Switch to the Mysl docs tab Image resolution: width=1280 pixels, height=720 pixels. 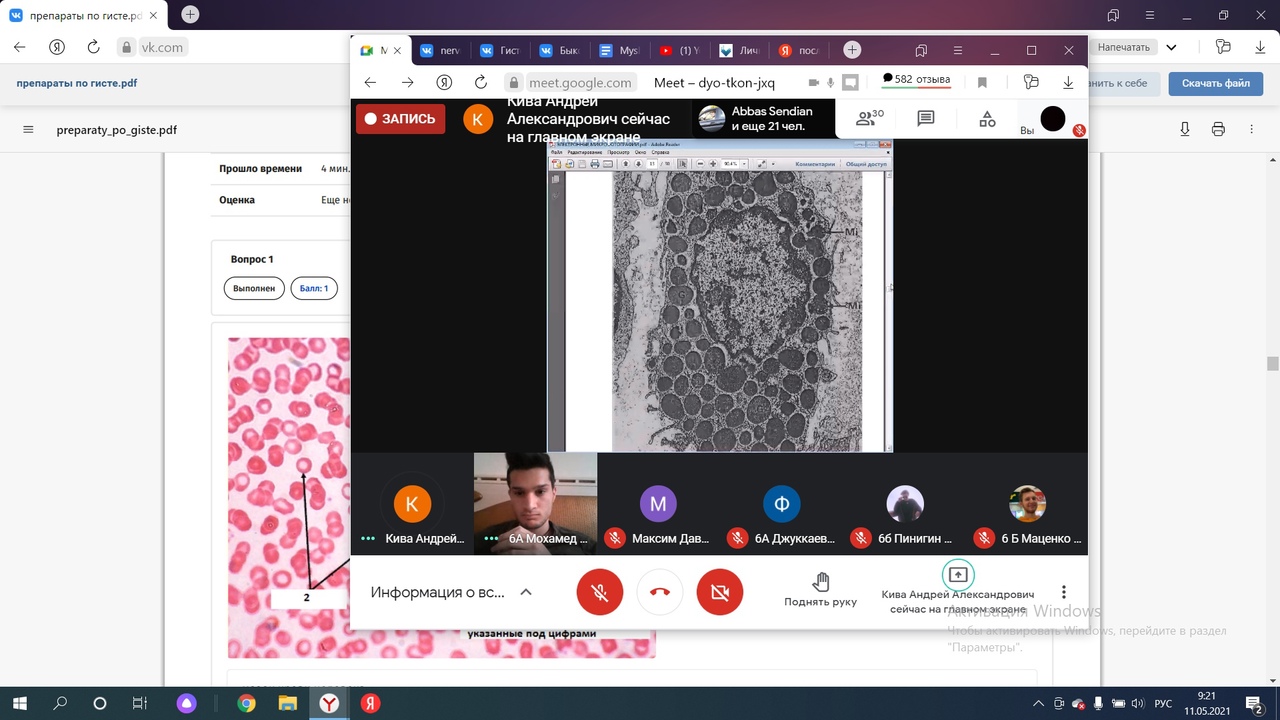tap(618, 50)
